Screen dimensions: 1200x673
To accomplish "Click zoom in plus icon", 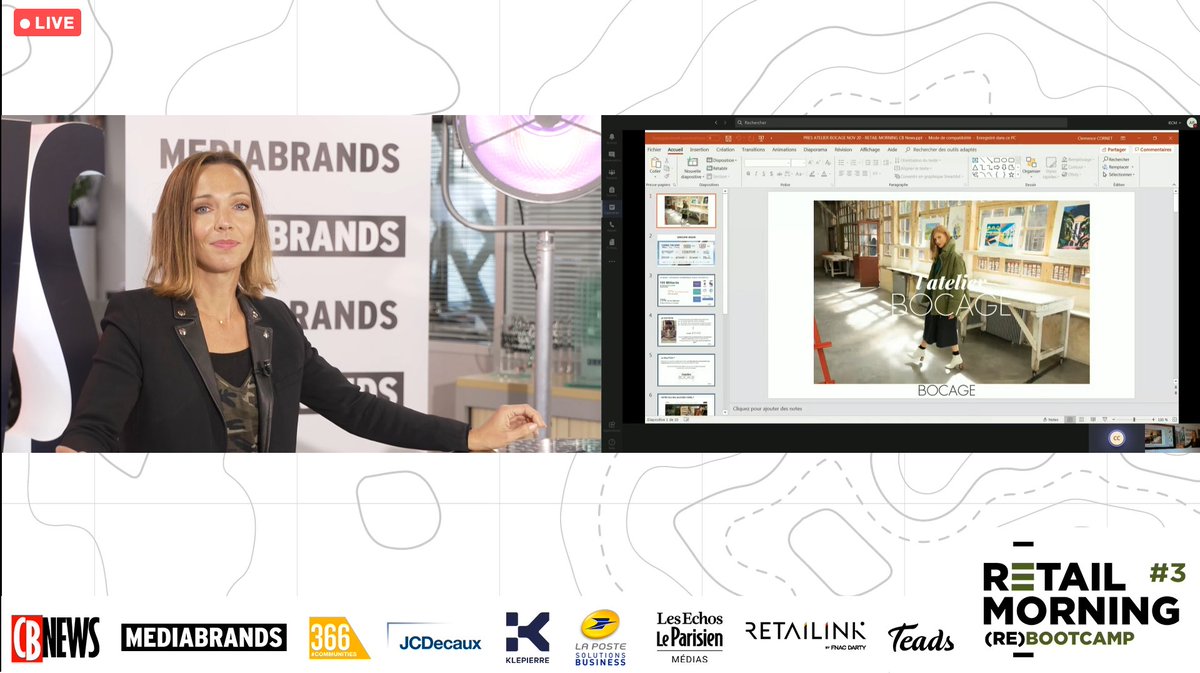I will tap(1153, 419).
